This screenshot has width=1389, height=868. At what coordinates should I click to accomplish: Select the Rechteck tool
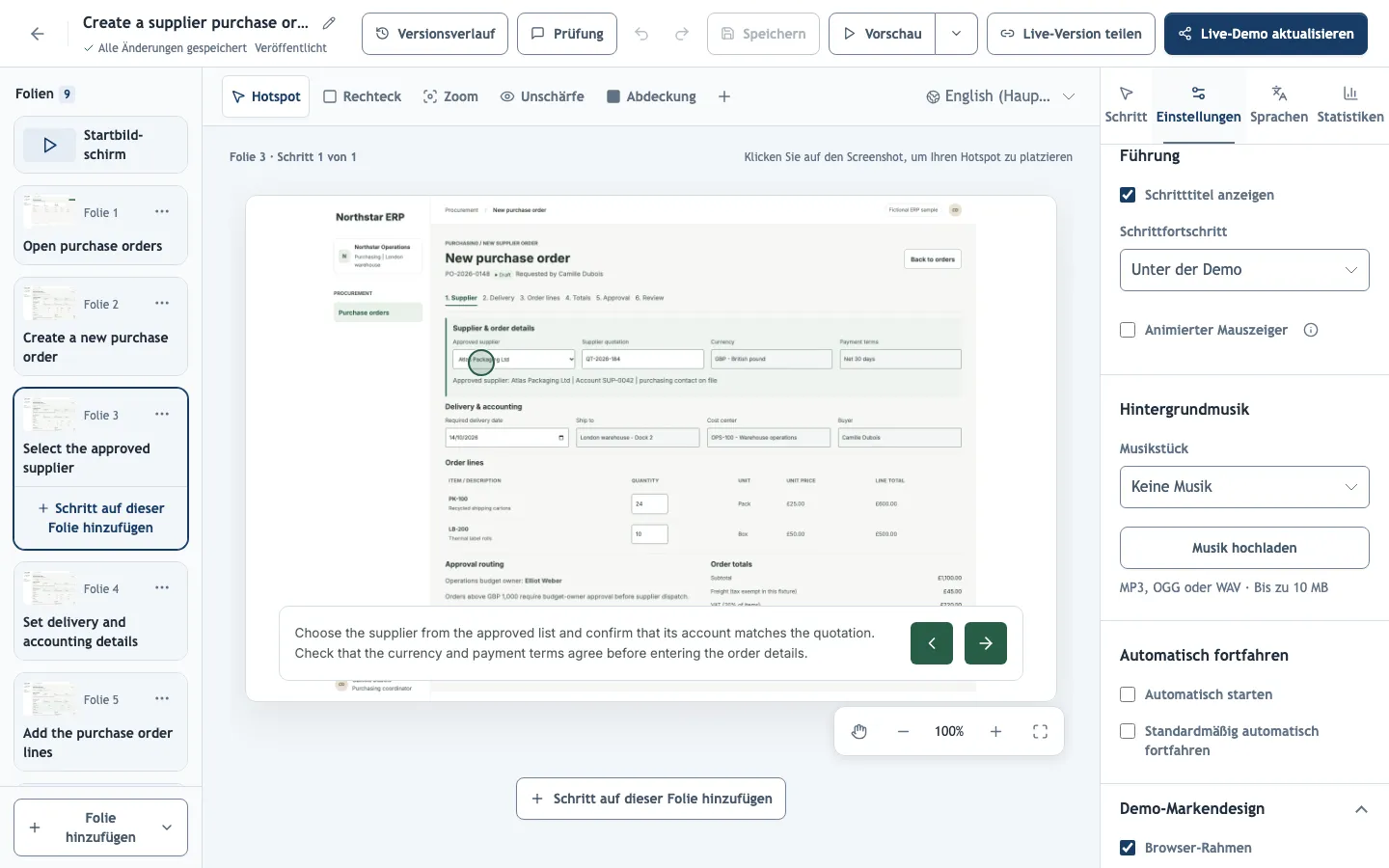362,96
